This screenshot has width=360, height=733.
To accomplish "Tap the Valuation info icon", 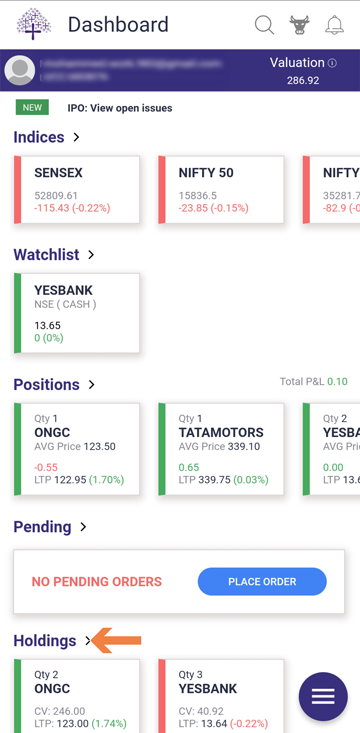I will [332, 63].
